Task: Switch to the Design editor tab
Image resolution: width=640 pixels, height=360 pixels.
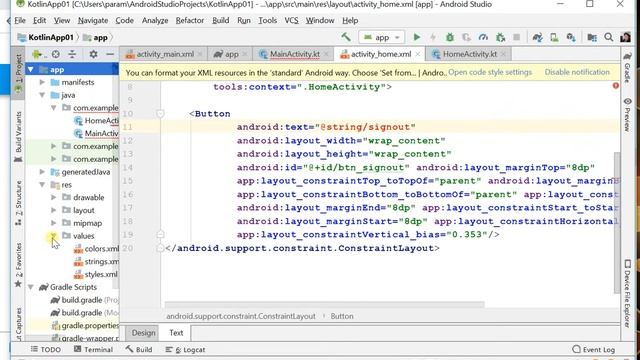Action: tap(143, 333)
